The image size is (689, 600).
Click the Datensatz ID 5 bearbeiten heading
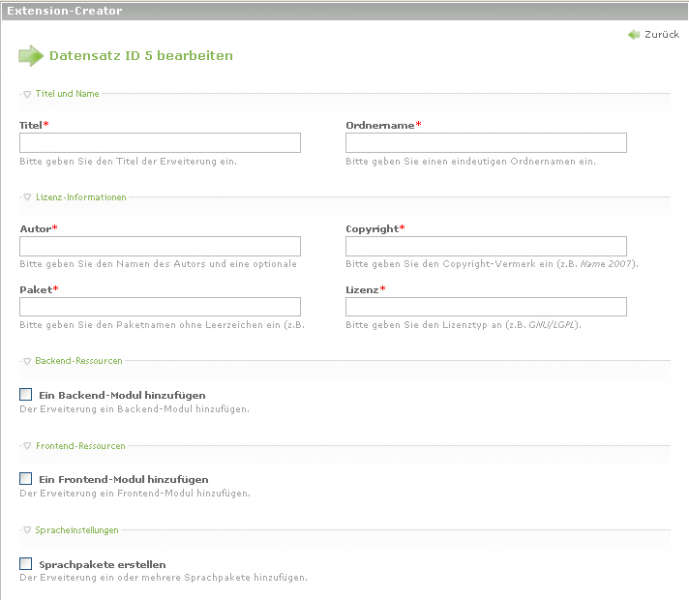[141, 56]
